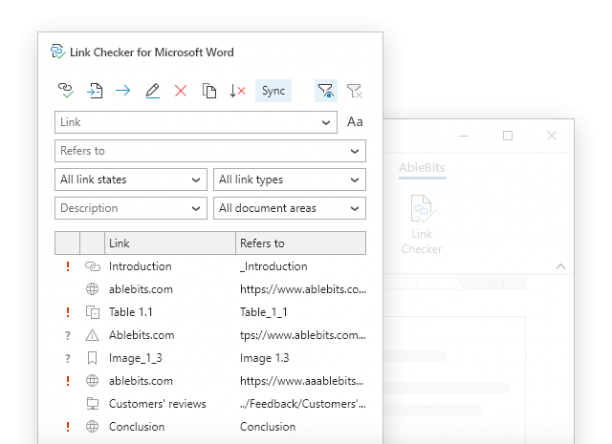Screen dimensions: 612x444
Task: Click ../Feedback/Customers'... reference cell
Action: pos(303,404)
